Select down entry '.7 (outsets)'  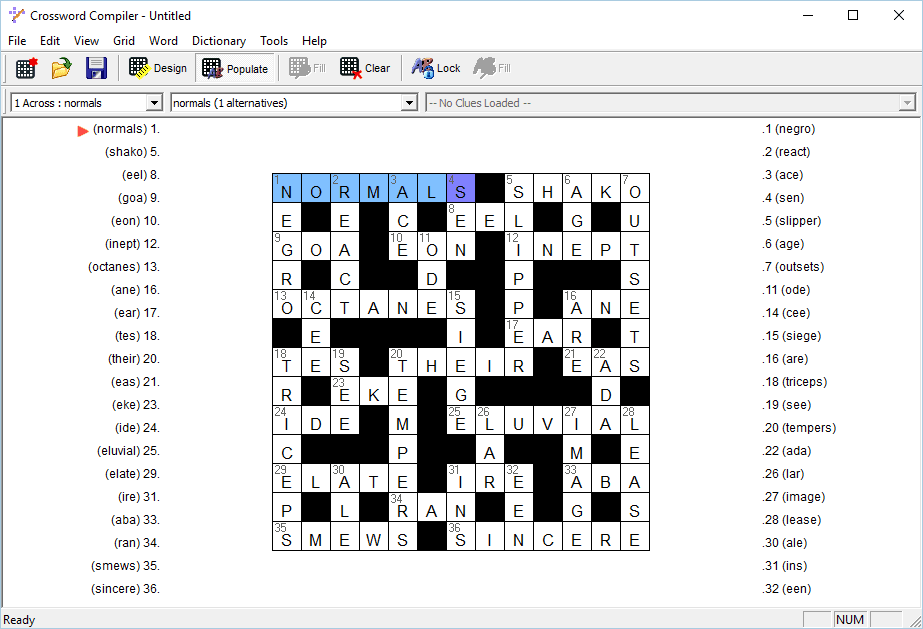[793, 267]
